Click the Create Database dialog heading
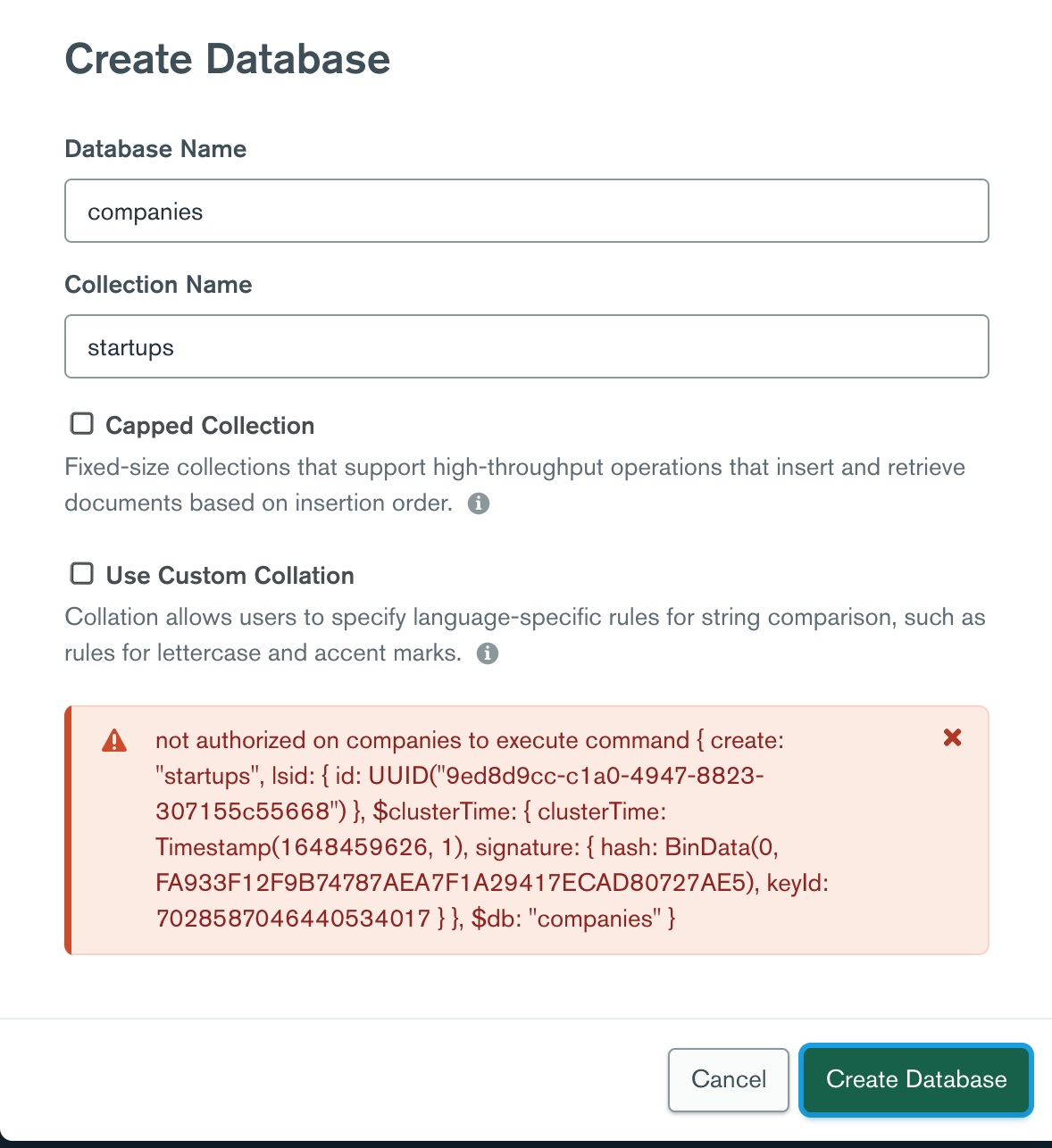The image size is (1052, 1148). point(228,60)
